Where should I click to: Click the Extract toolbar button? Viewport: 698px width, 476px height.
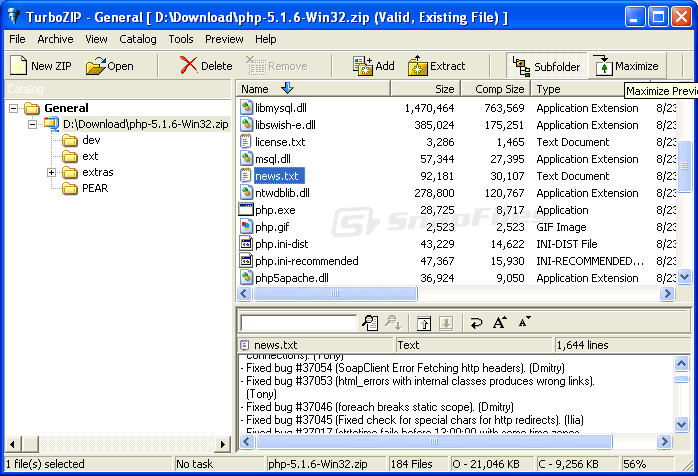pyautogui.click(x=436, y=66)
